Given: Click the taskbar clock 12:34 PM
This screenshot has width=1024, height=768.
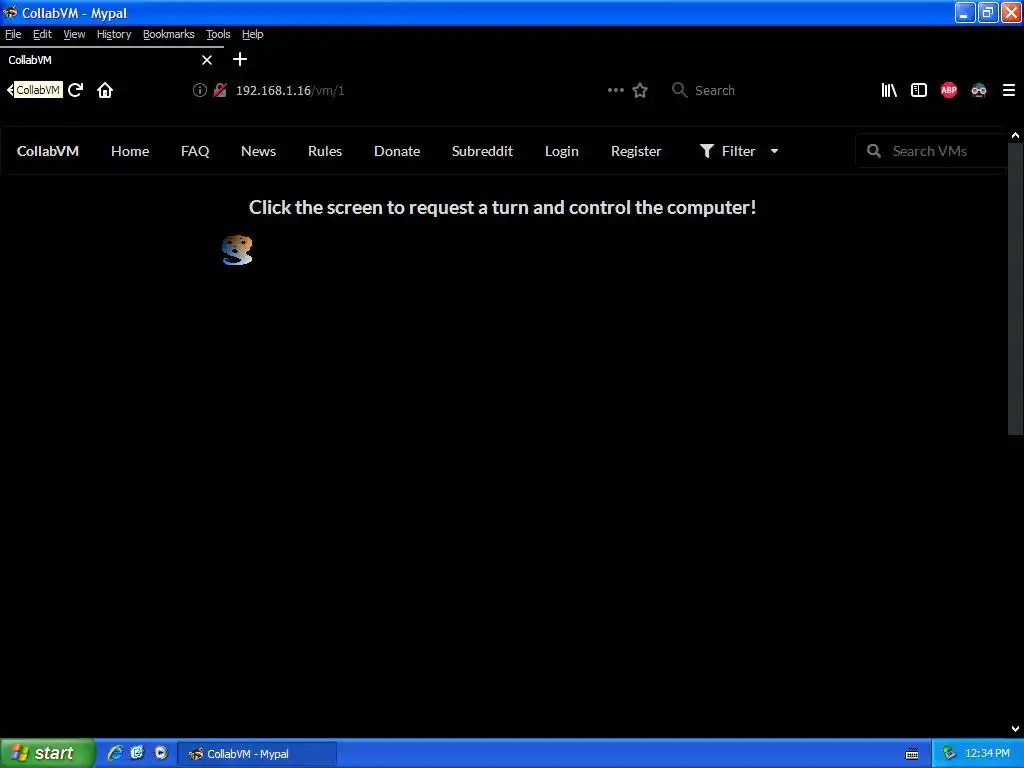Looking at the screenshot, I should pyautogui.click(x=987, y=754).
